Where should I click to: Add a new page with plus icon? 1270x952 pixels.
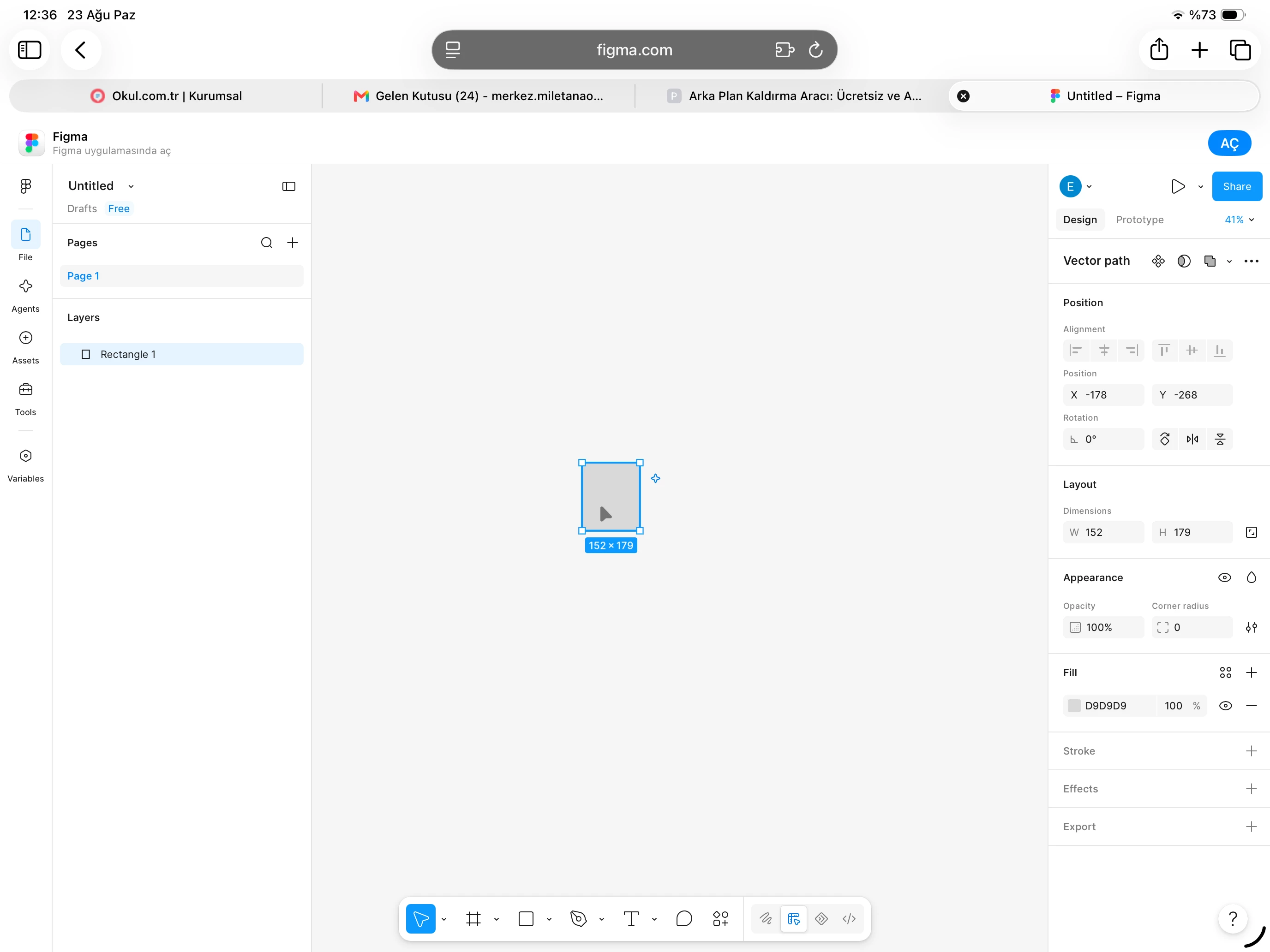click(292, 243)
